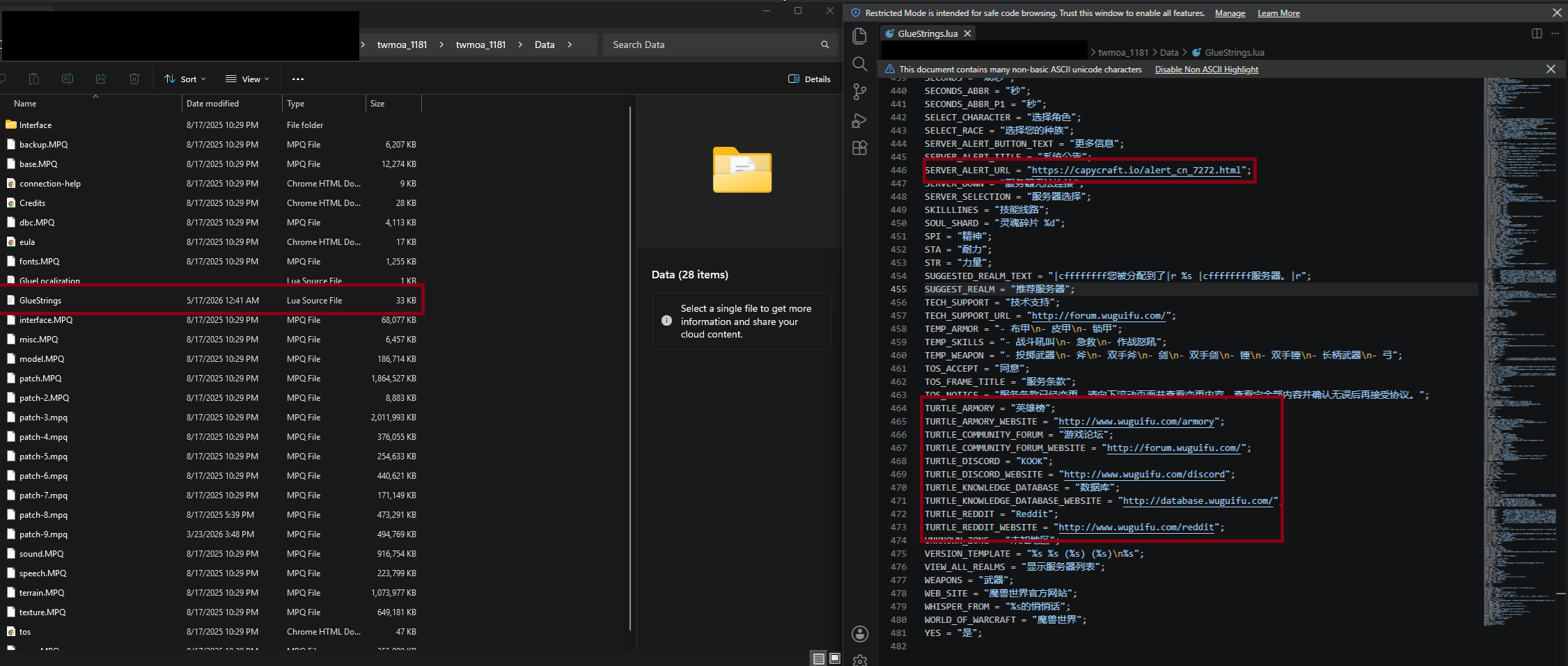Open the View dropdown in File Explorer
This screenshot has width=1568, height=666.
[x=247, y=79]
